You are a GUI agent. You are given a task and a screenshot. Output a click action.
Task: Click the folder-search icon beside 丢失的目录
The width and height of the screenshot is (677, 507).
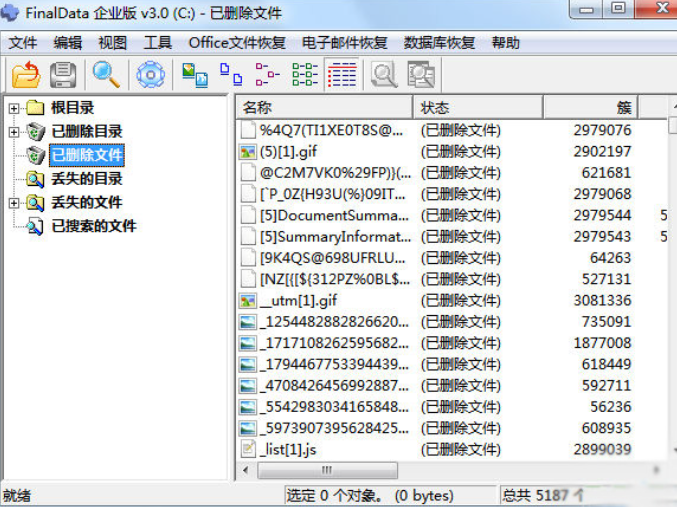click(35, 179)
